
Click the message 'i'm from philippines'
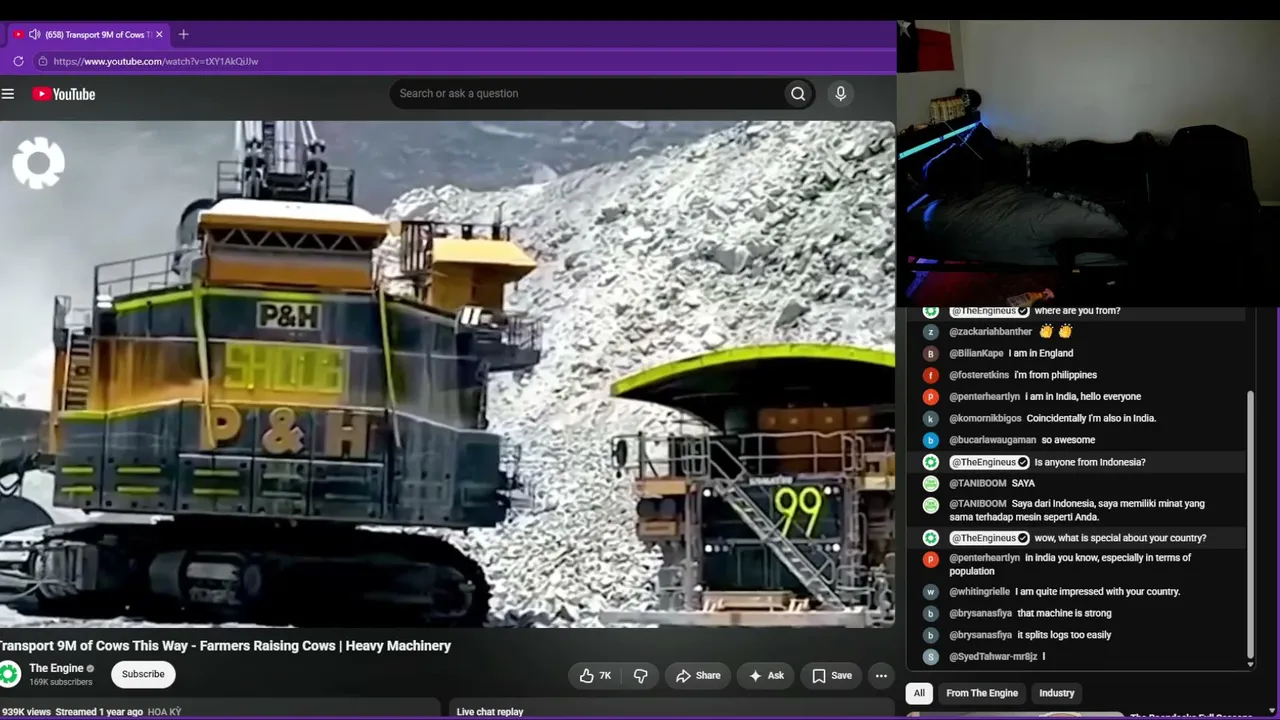(x=1055, y=375)
